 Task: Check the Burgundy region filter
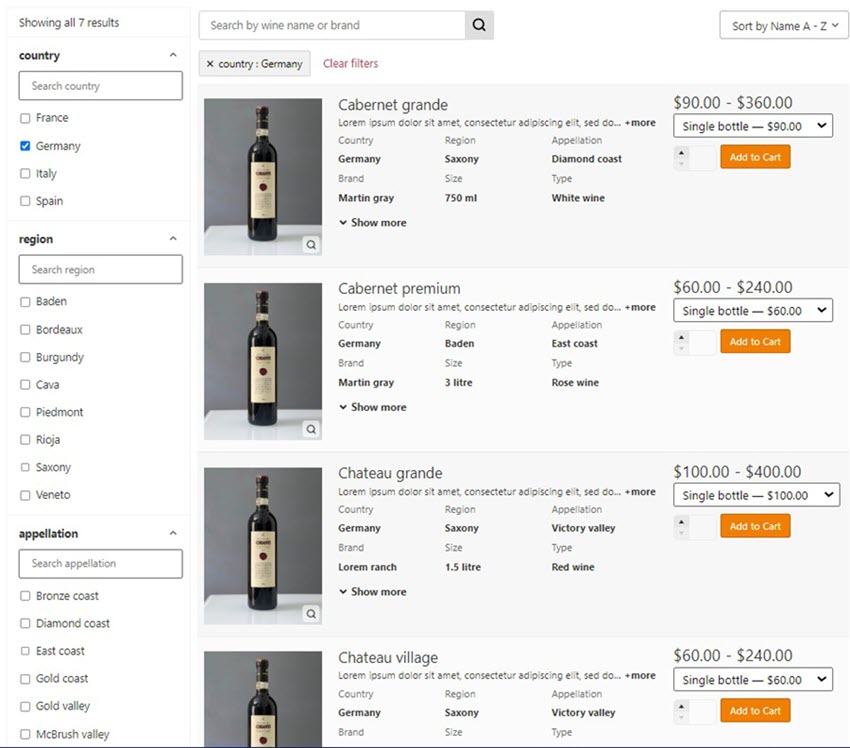pyautogui.click(x=25, y=357)
